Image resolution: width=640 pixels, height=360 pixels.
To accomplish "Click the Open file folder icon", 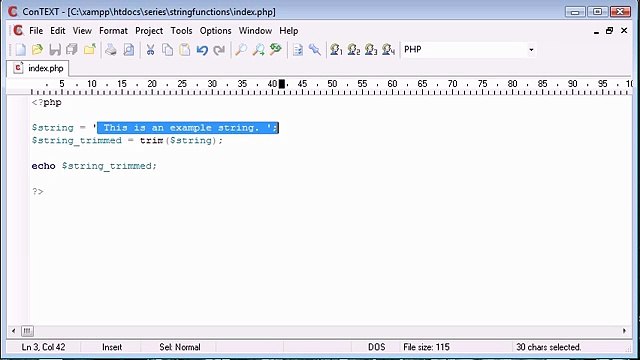I will pyautogui.click(x=37, y=50).
